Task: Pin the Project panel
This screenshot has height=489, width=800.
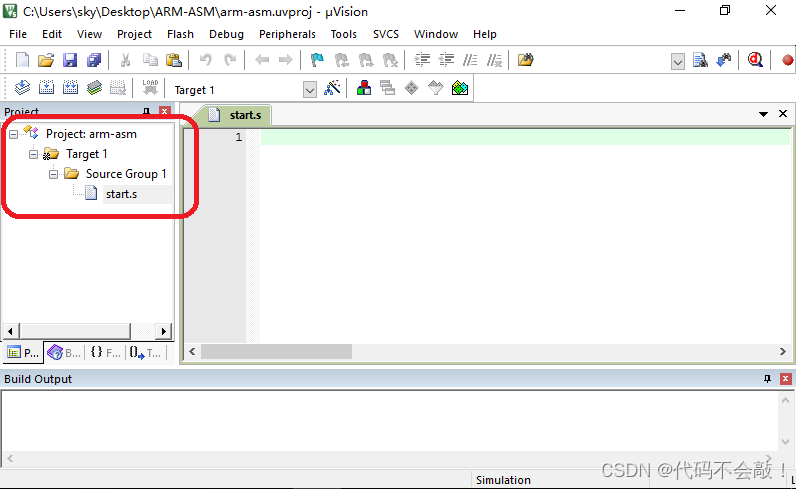Action: point(147,111)
